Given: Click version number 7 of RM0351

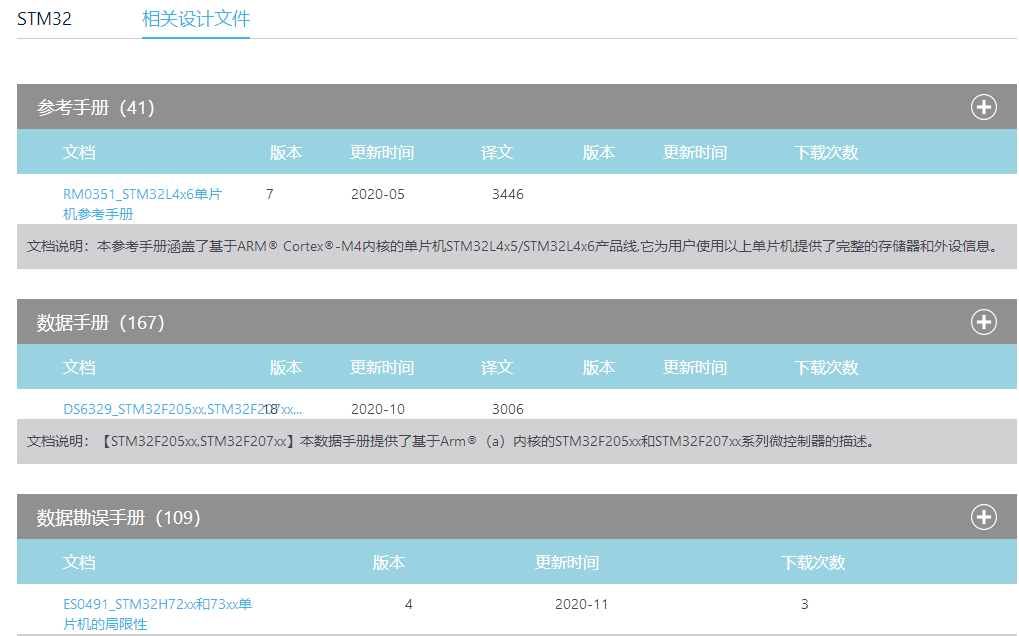Looking at the screenshot, I should pyautogui.click(x=270, y=194).
